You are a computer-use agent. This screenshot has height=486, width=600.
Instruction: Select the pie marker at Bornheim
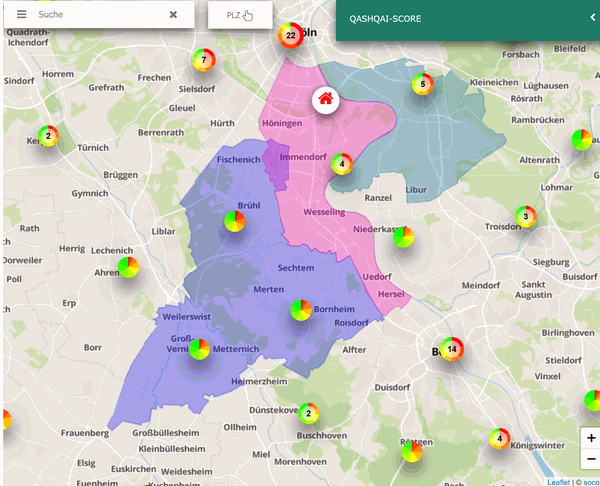(x=301, y=310)
